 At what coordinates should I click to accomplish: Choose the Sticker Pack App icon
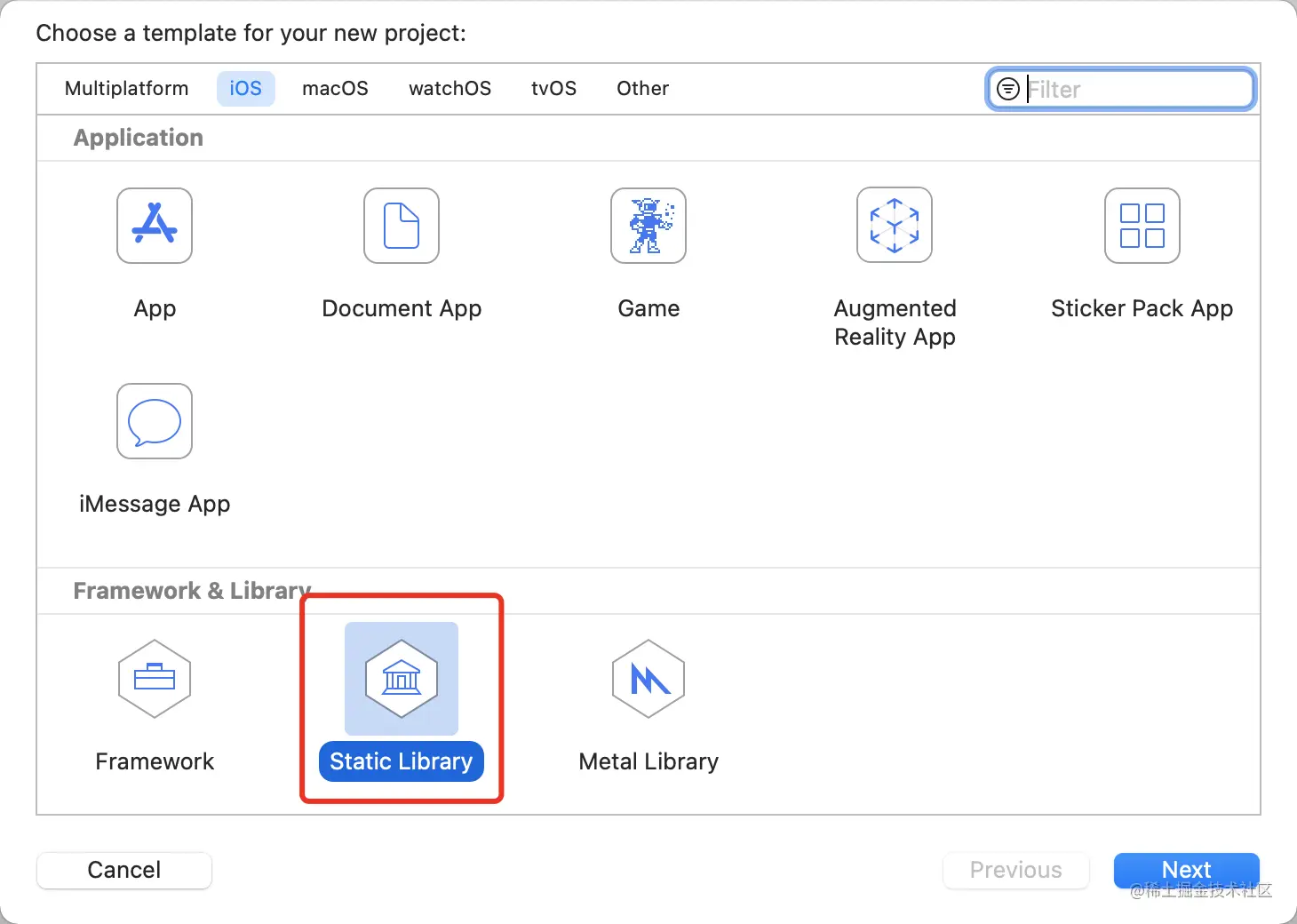(1142, 226)
